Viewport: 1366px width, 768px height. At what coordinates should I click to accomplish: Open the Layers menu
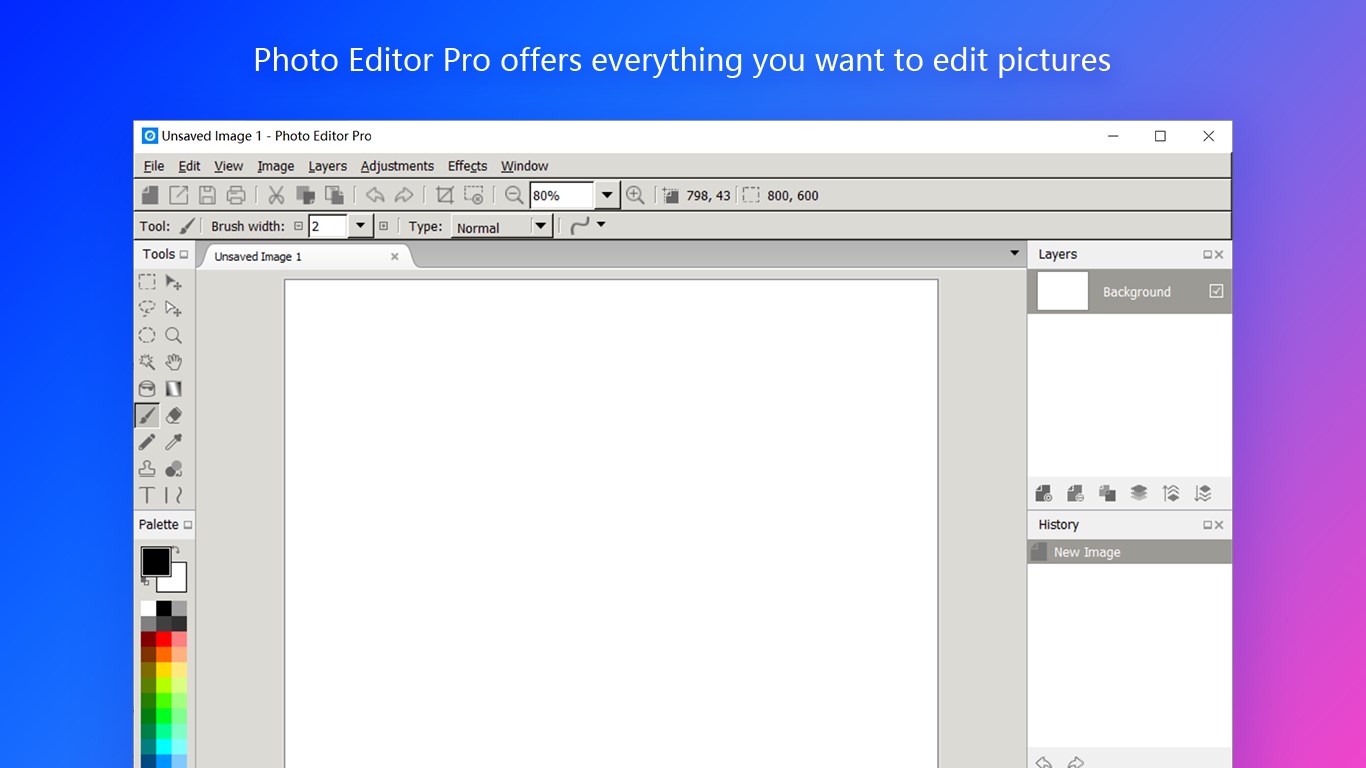(327, 166)
